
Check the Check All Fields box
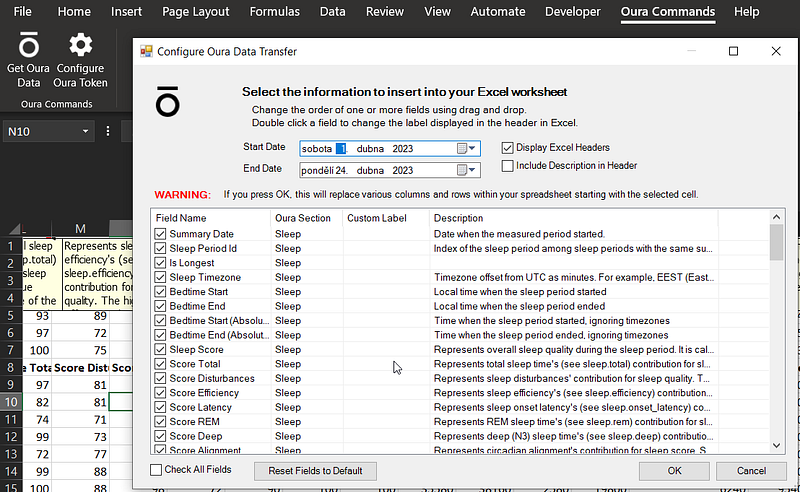pyautogui.click(x=156, y=470)
